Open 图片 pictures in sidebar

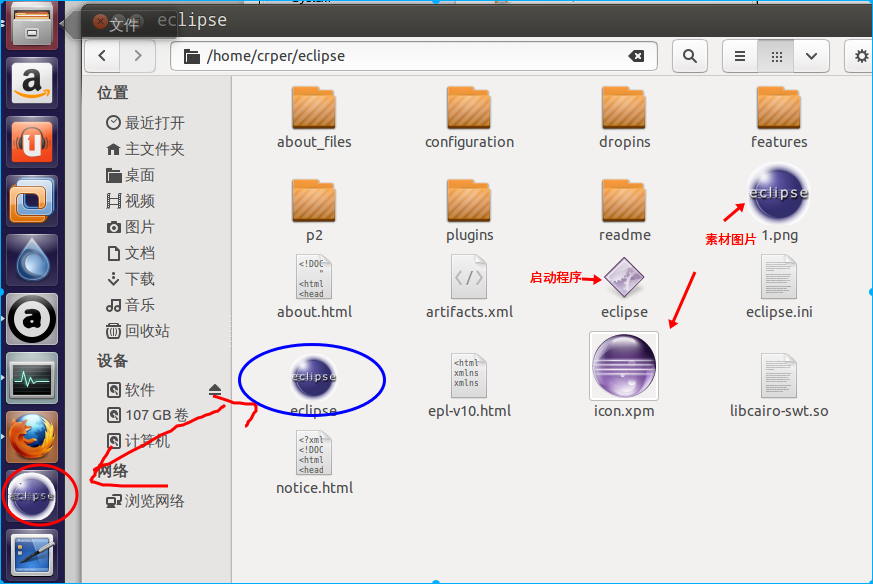coord(131,227)
